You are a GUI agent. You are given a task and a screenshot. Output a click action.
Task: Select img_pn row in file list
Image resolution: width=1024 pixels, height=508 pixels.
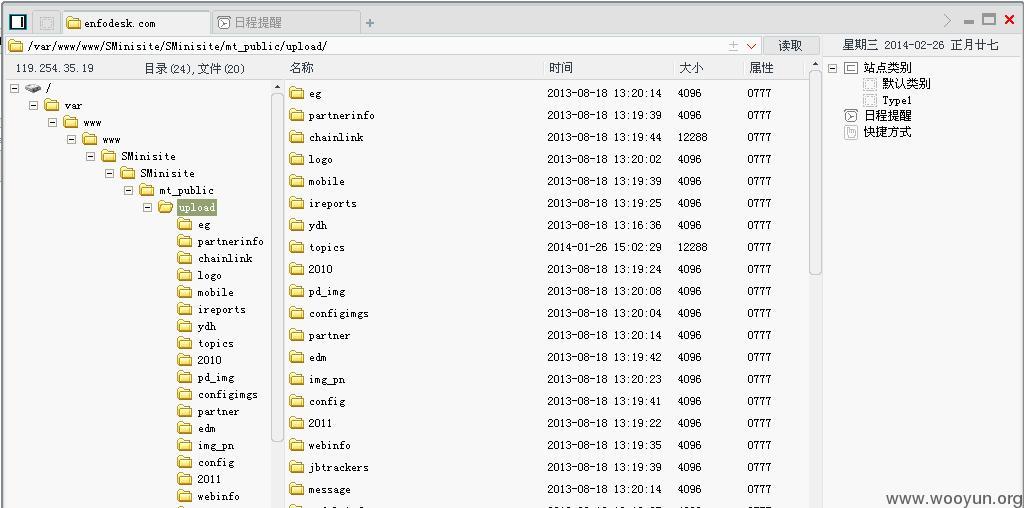546,379
